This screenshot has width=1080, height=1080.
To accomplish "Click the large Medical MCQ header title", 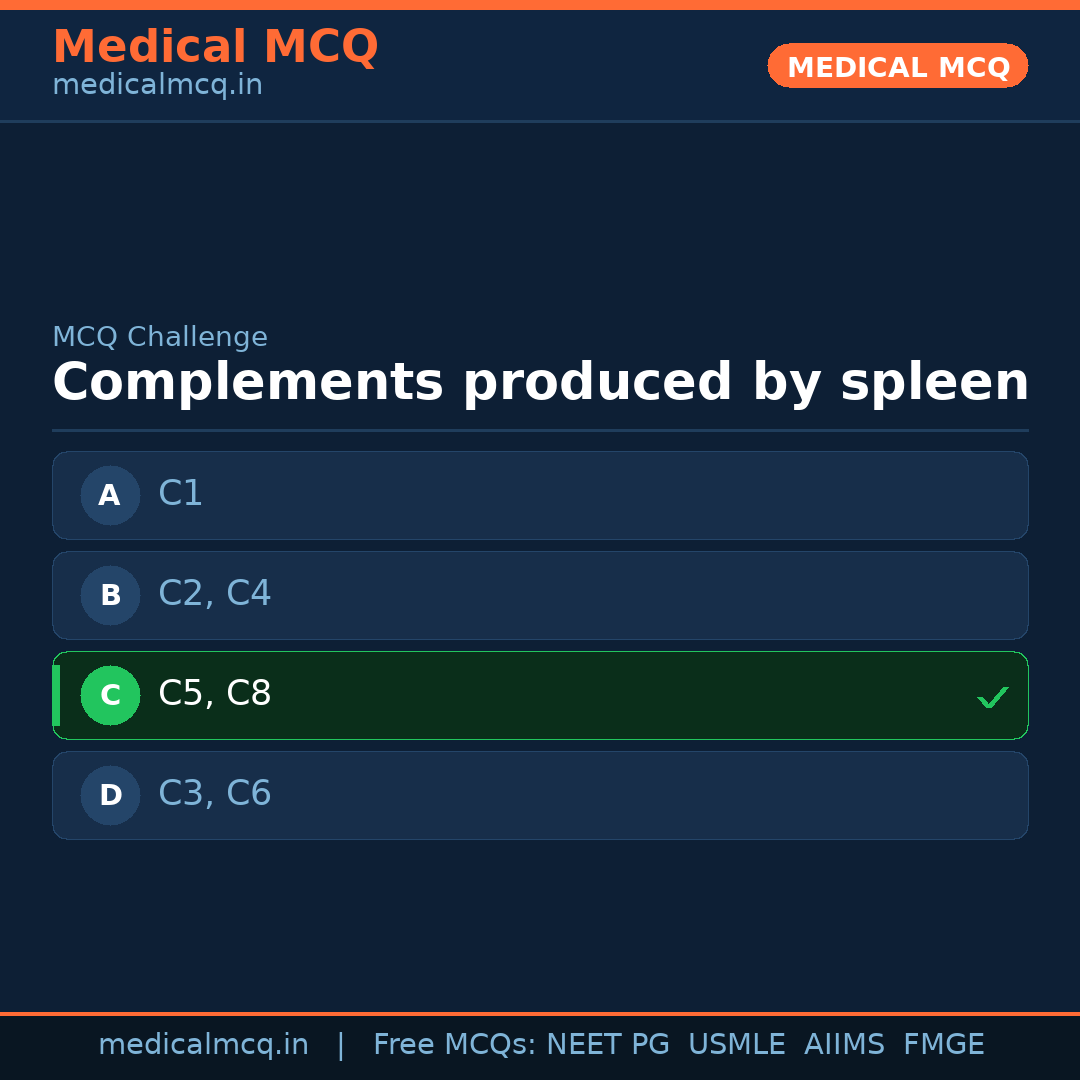I will click(215, 47).
